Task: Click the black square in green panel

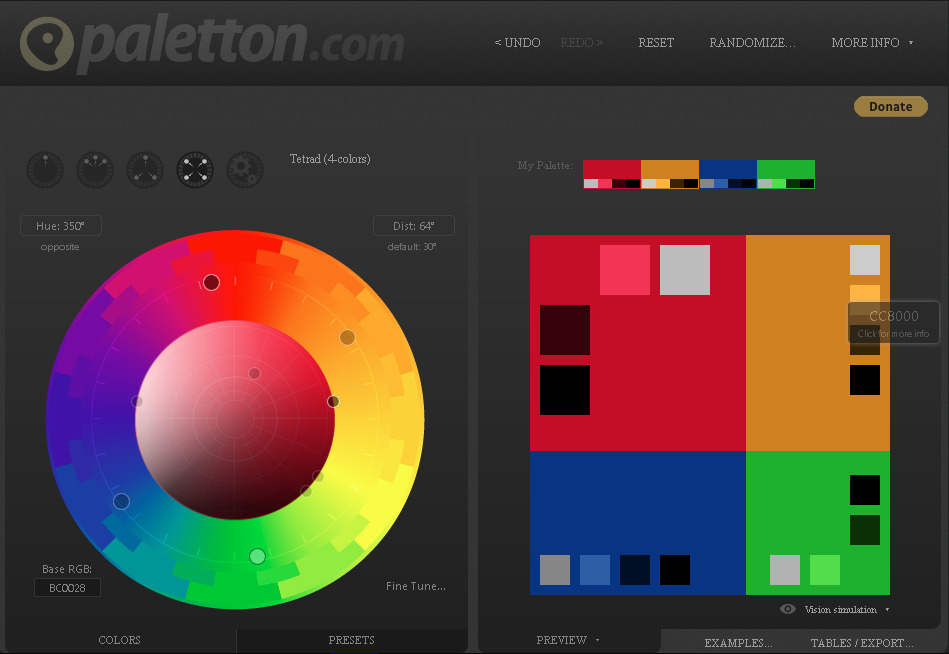Action: click(x=865, y=490)
